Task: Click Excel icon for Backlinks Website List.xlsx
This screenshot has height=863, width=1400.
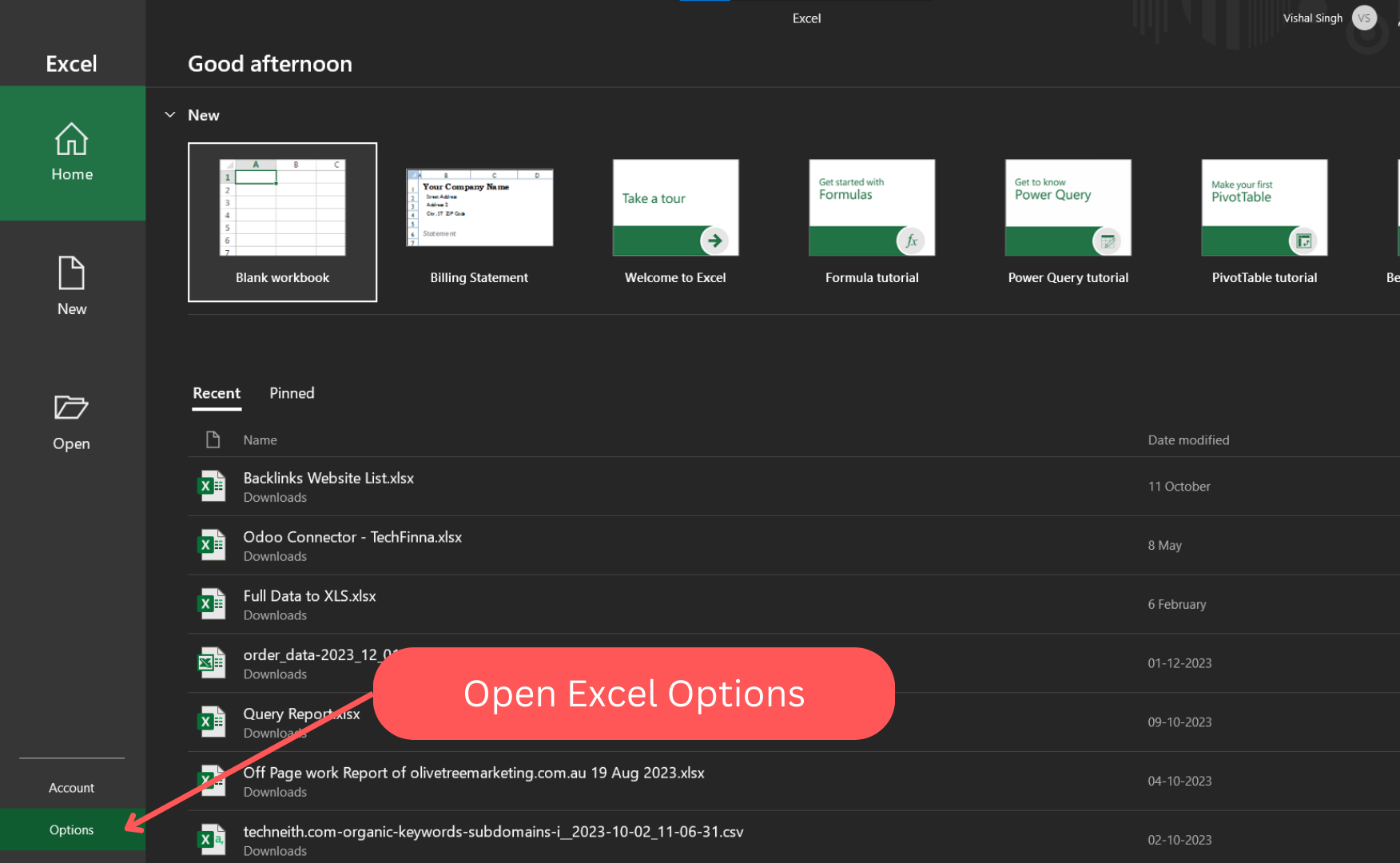Action: pyautogui.click(x=212, y=486)
